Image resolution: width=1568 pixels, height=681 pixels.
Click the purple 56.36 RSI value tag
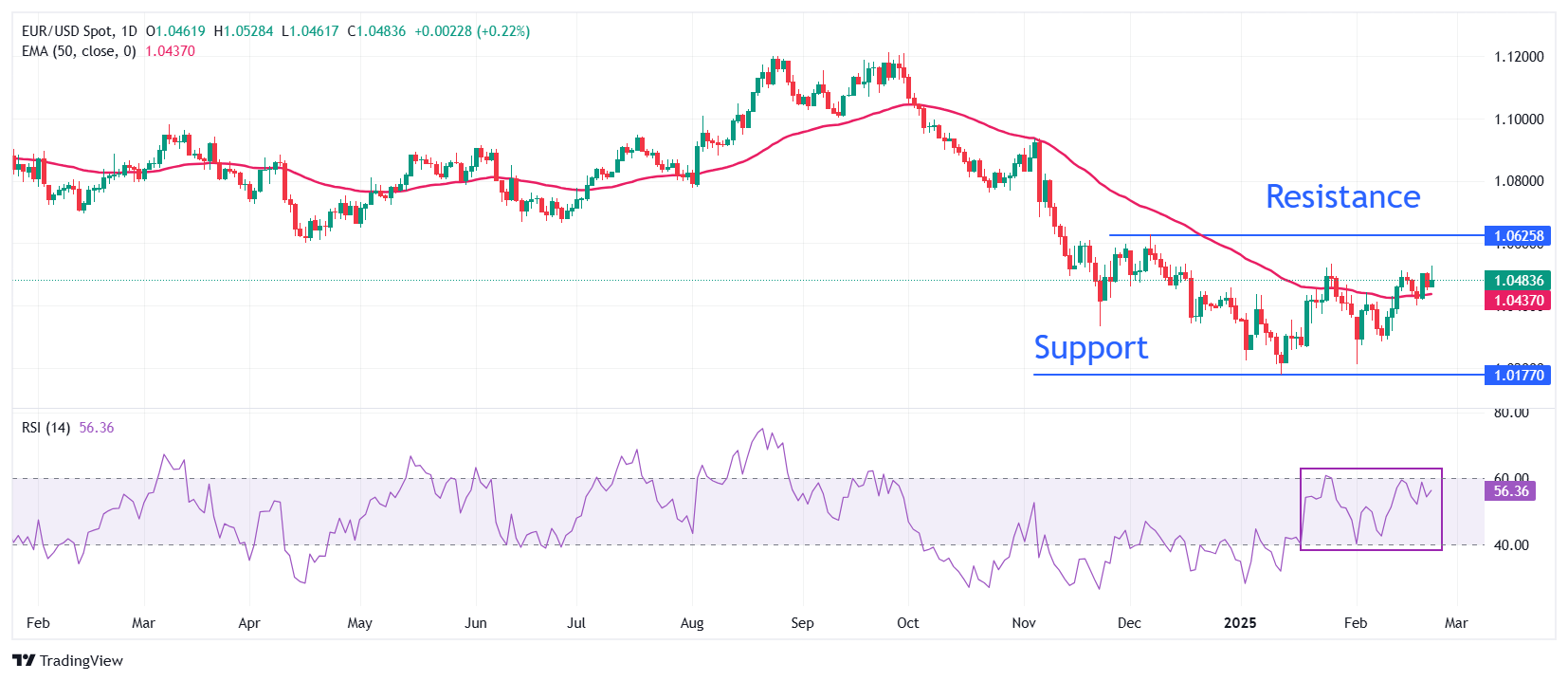click(1511, 490)
